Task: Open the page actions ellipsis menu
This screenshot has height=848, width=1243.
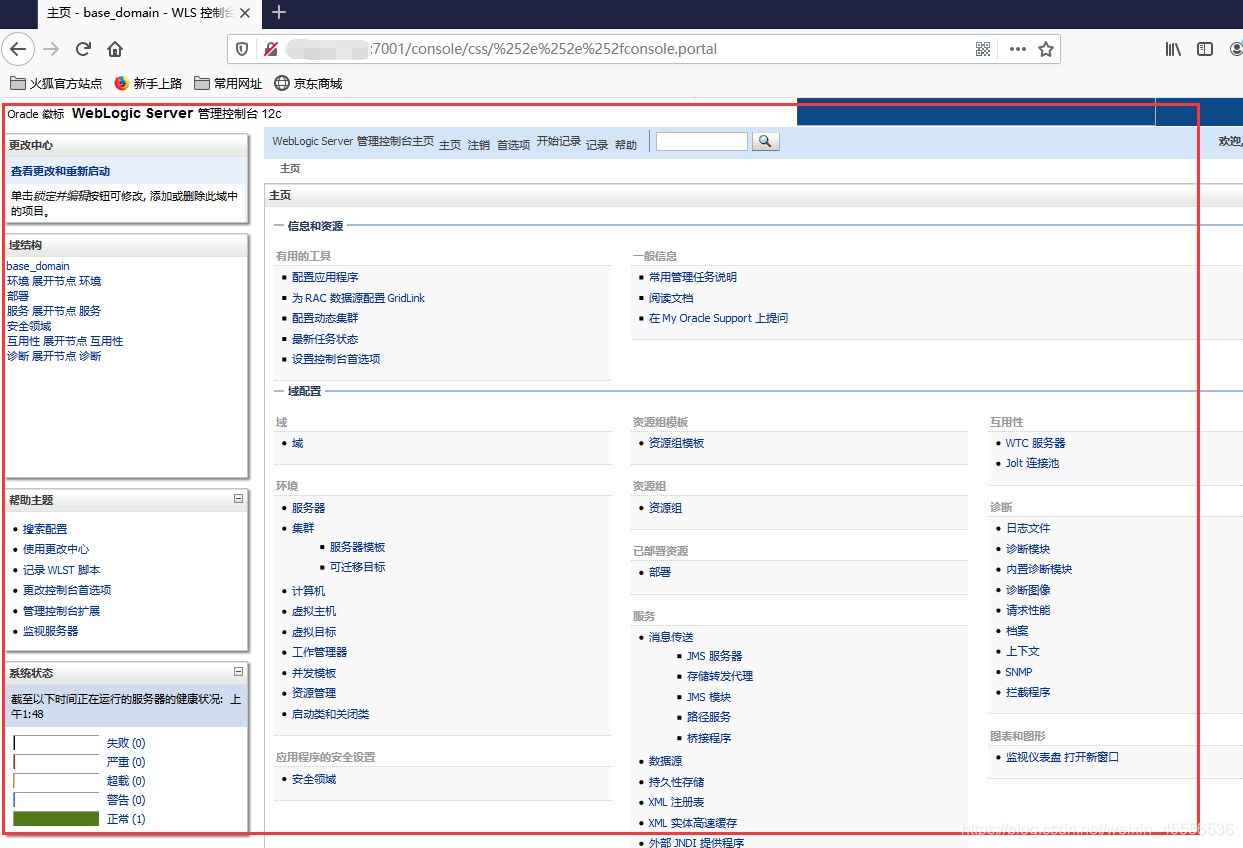Action: (x=1017, y=49)
